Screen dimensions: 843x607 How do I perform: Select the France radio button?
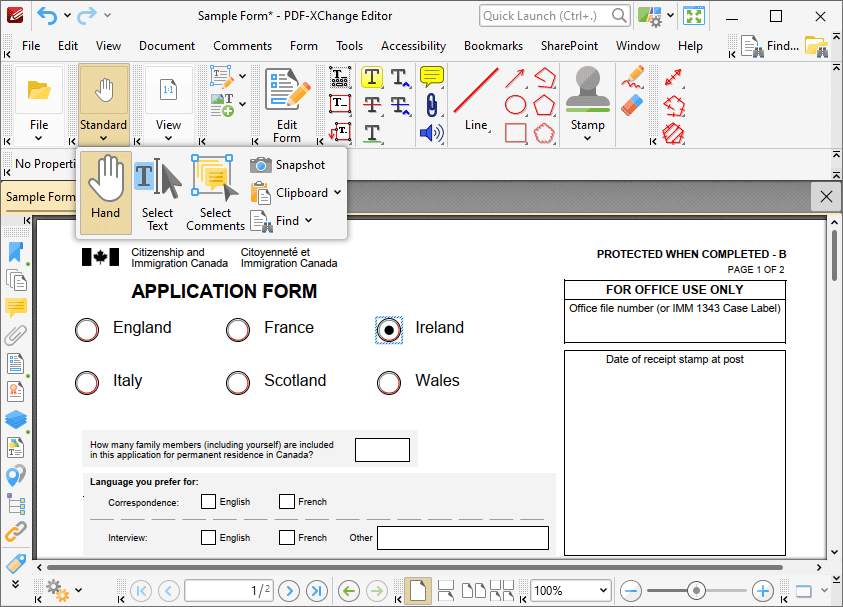coord(238,330)
